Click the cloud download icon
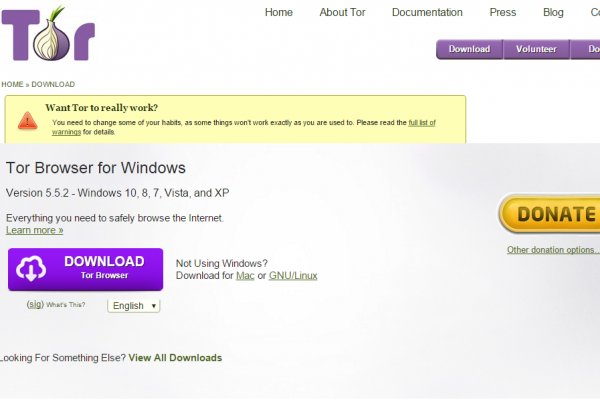The height and width of the screenshot is (400, 600). pyautogui.click(x=32, y=269)
